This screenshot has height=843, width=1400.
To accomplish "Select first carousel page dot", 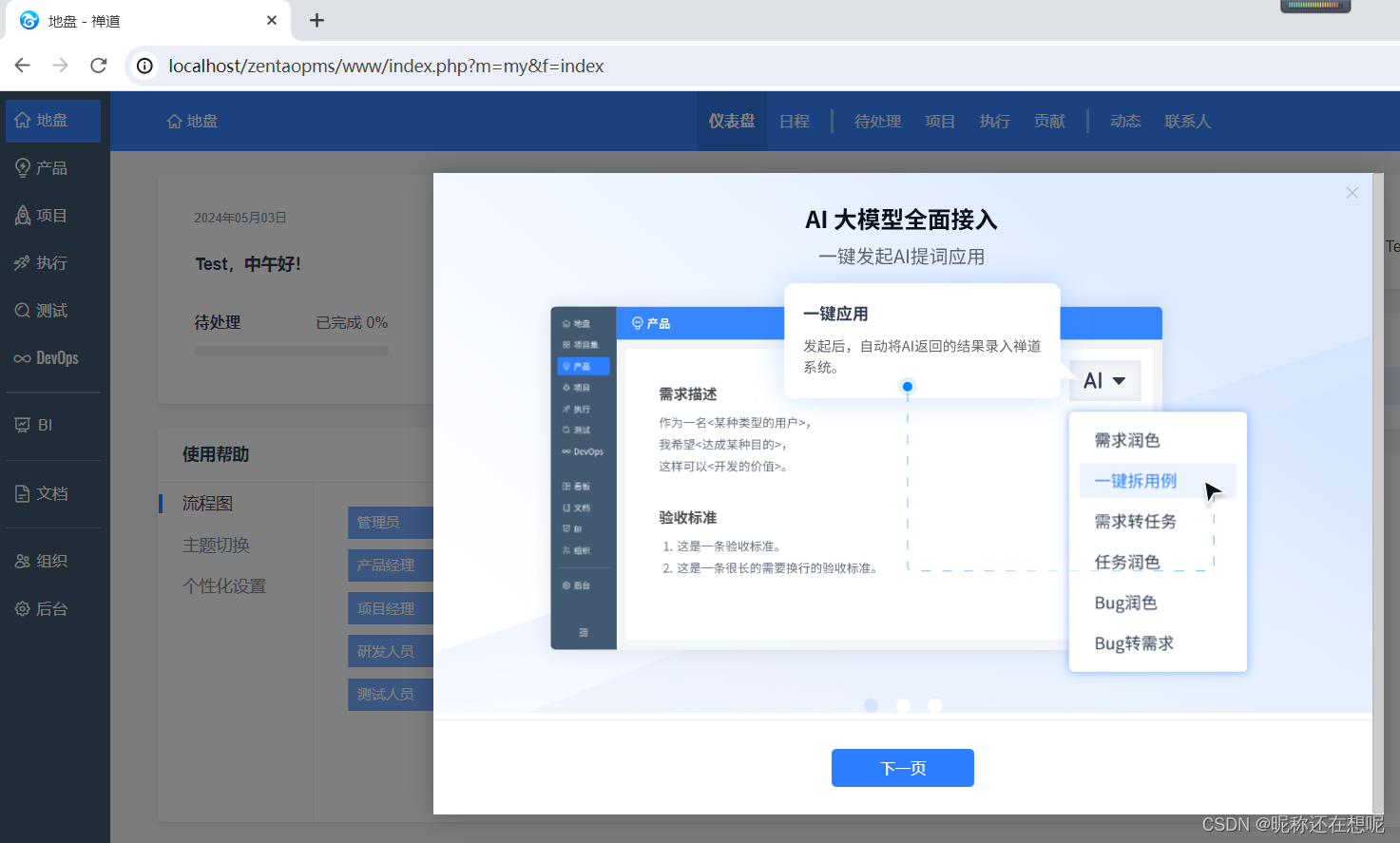I will point(872,705).
